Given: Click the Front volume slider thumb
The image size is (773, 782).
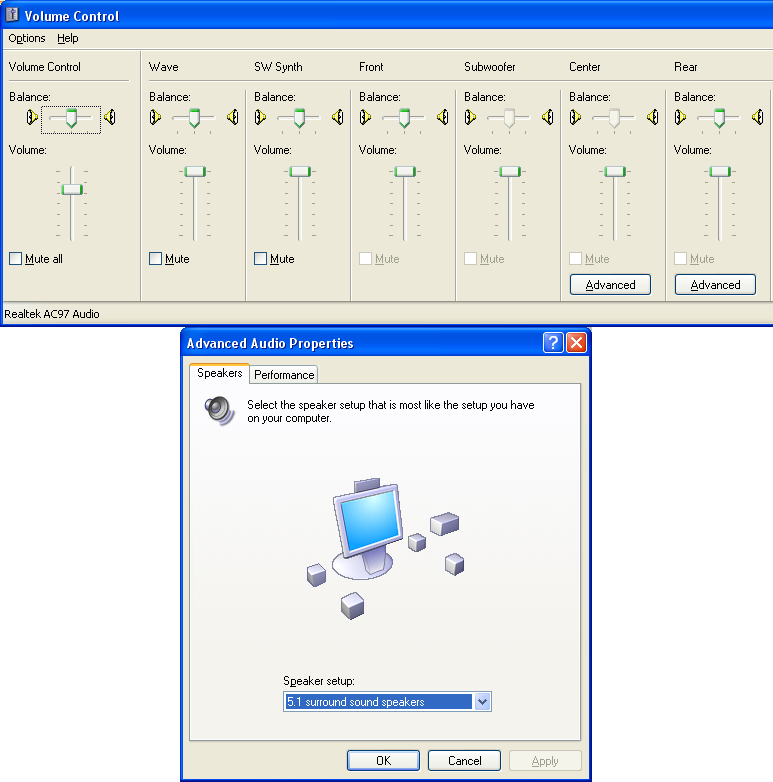Looking at the screenshot, I should 405,172.
